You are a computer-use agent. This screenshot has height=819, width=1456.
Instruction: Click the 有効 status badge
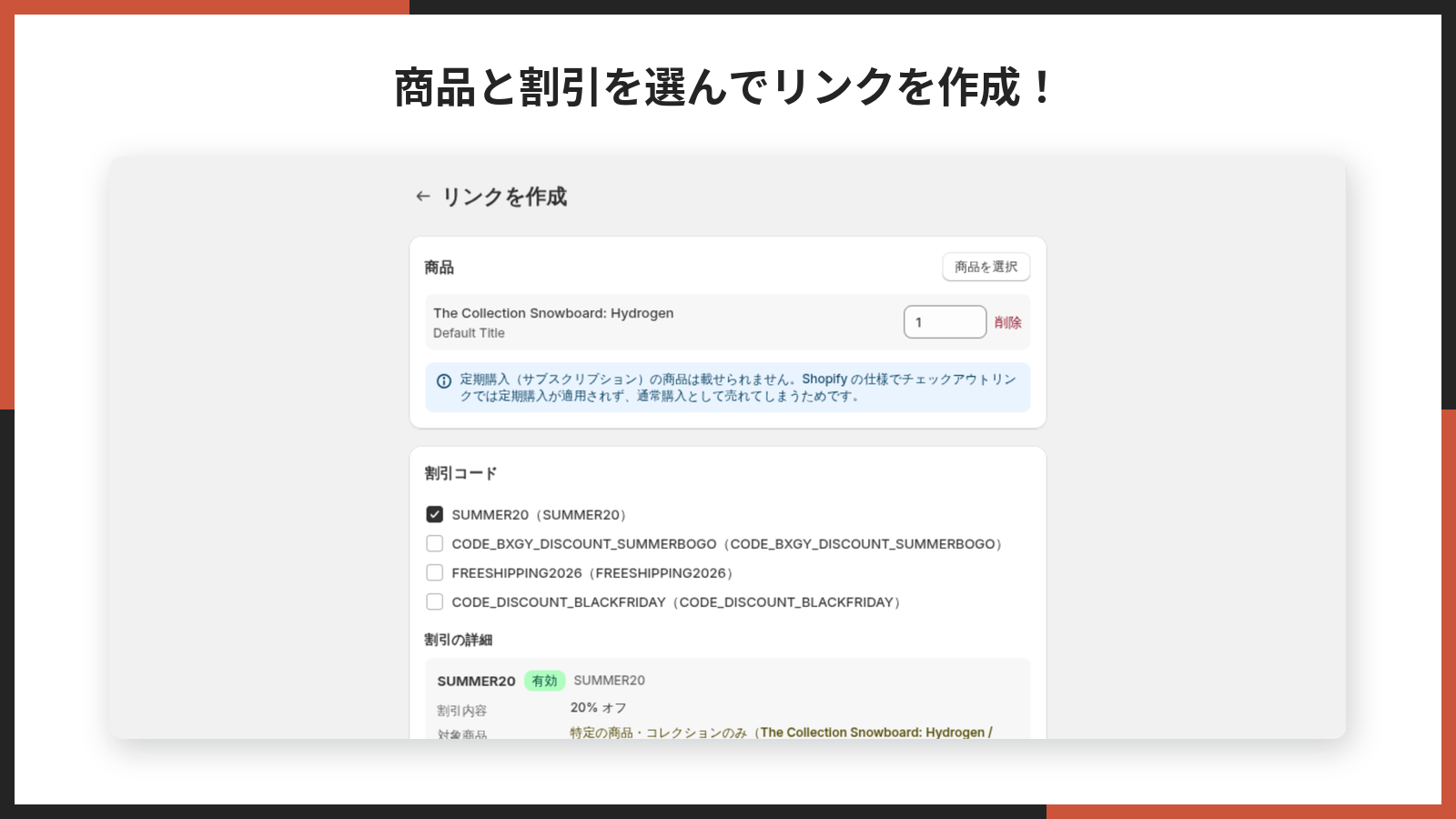(544, 681)
